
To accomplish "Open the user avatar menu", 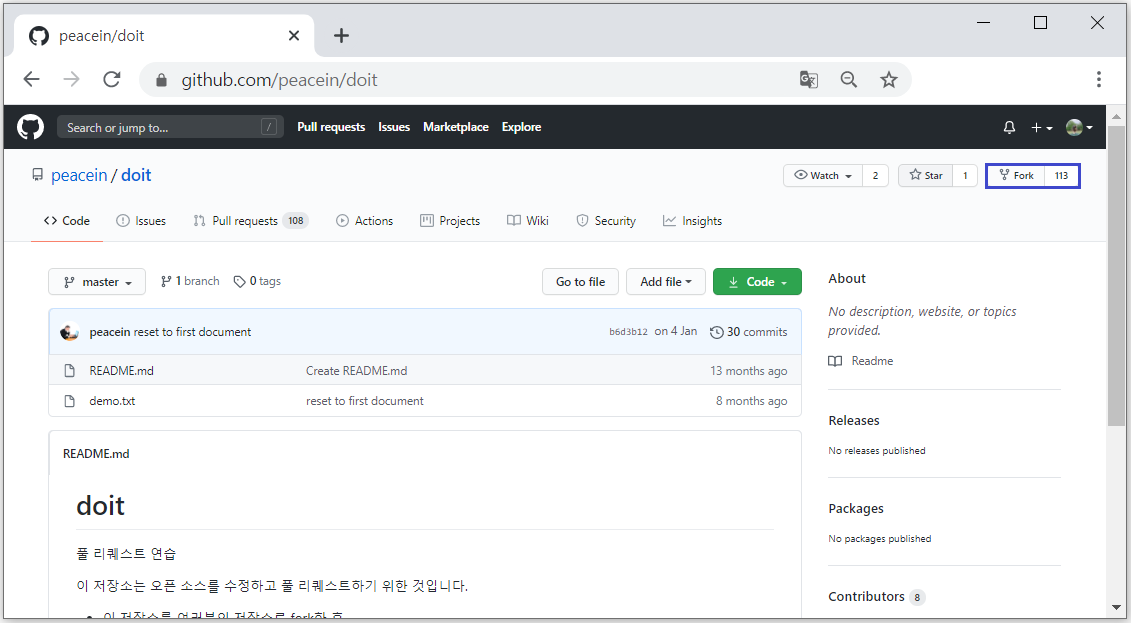I will [1079, 128].
